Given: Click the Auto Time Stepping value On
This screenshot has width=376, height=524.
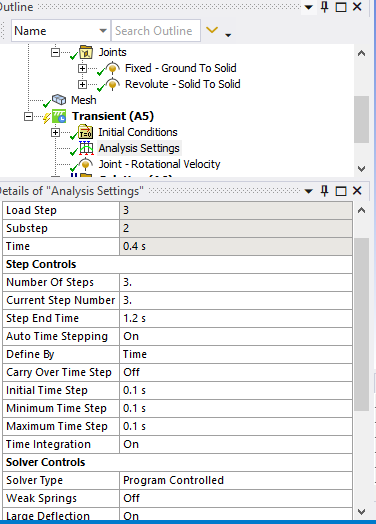Looking at the screenshot, I should point(236,337).
